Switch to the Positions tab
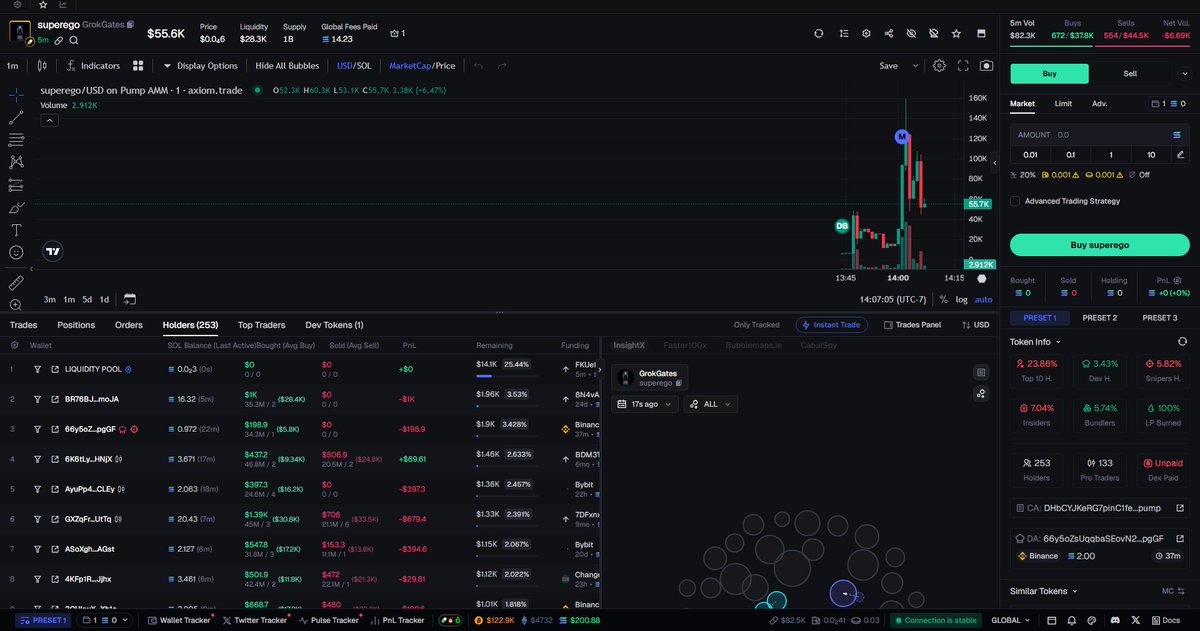The image size is (1200, 631). tap(76, 325)
